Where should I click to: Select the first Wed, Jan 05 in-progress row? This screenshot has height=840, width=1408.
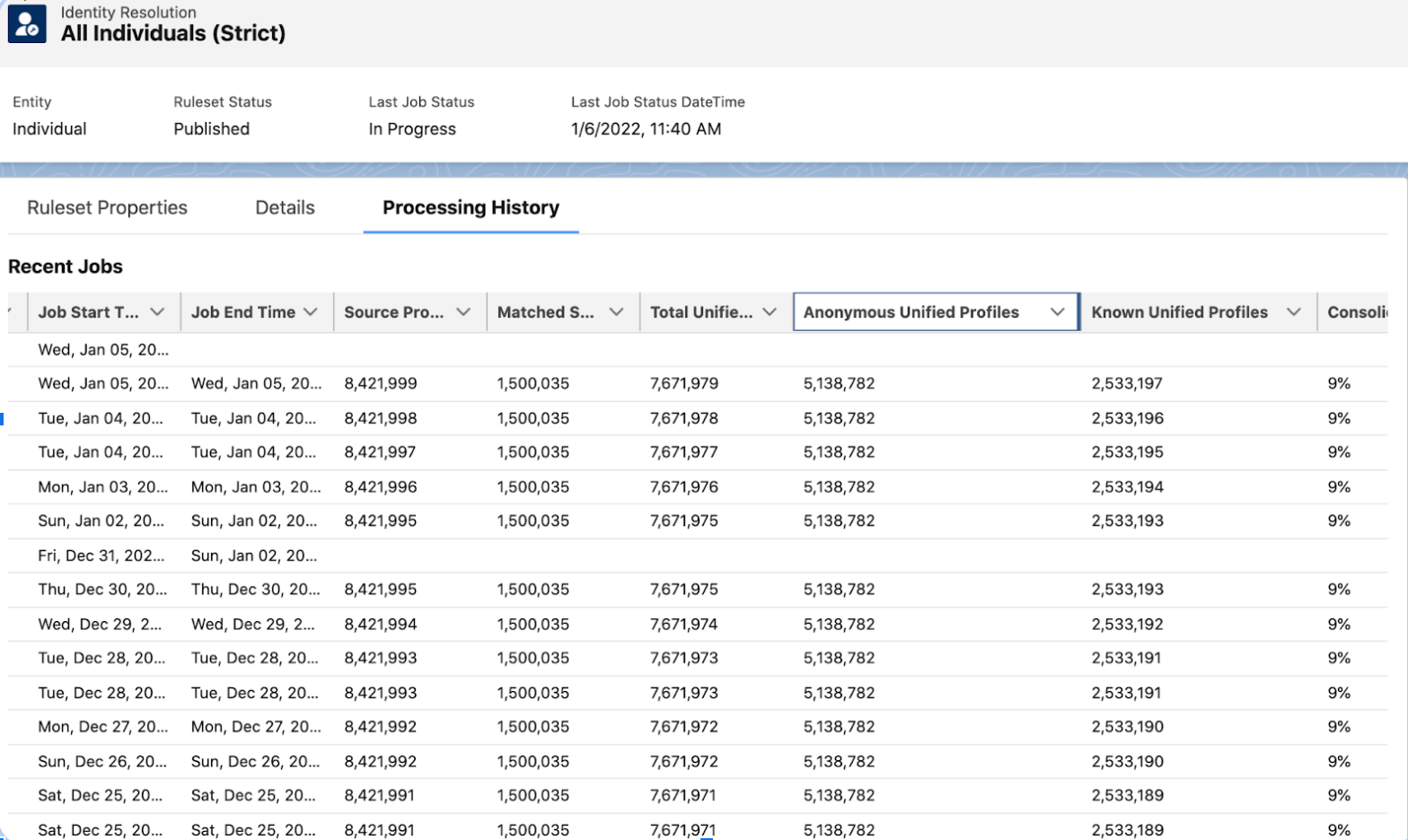(103, 350)
